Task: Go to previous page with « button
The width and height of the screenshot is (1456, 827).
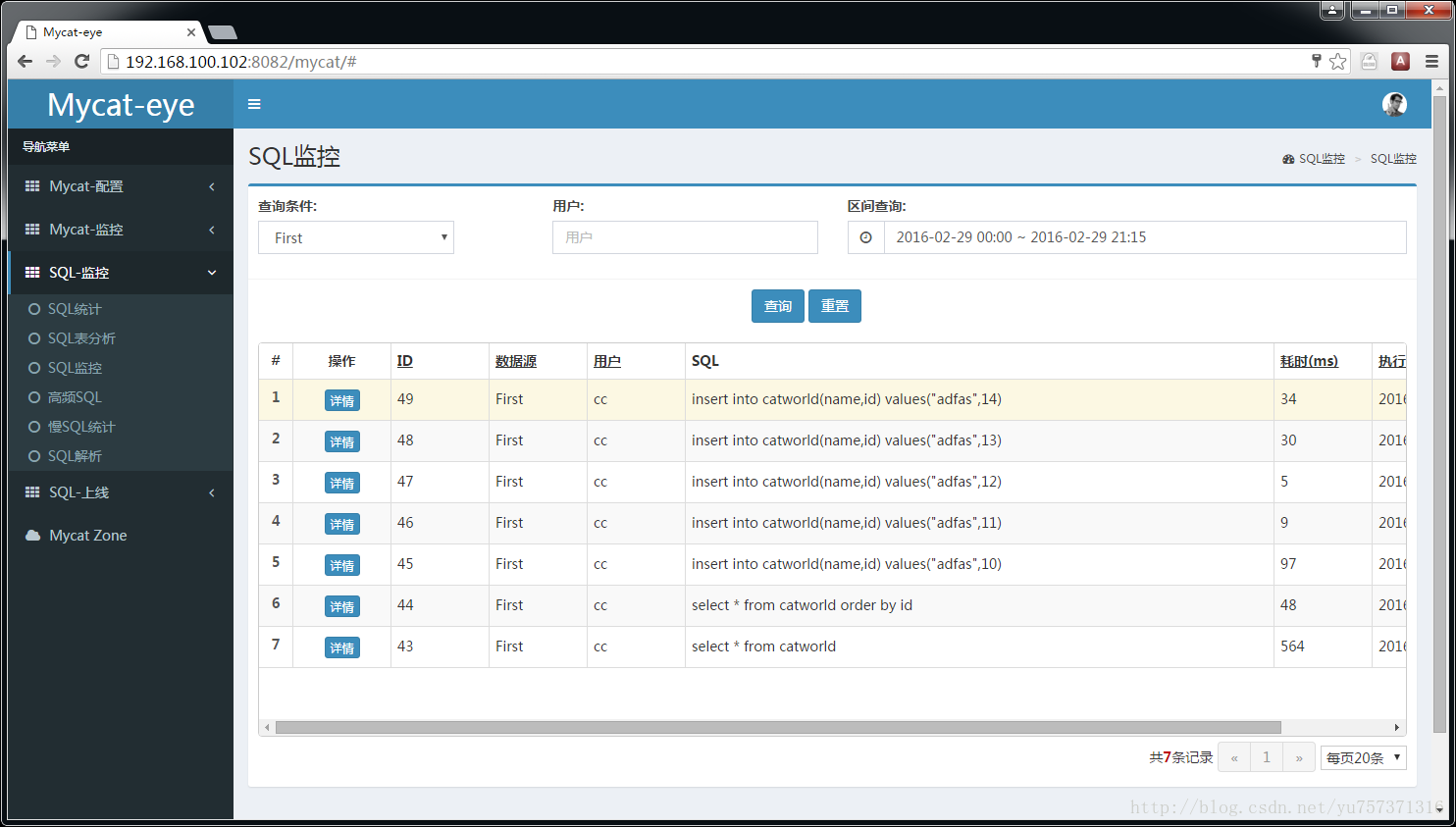Action: tap(1234, 757)
